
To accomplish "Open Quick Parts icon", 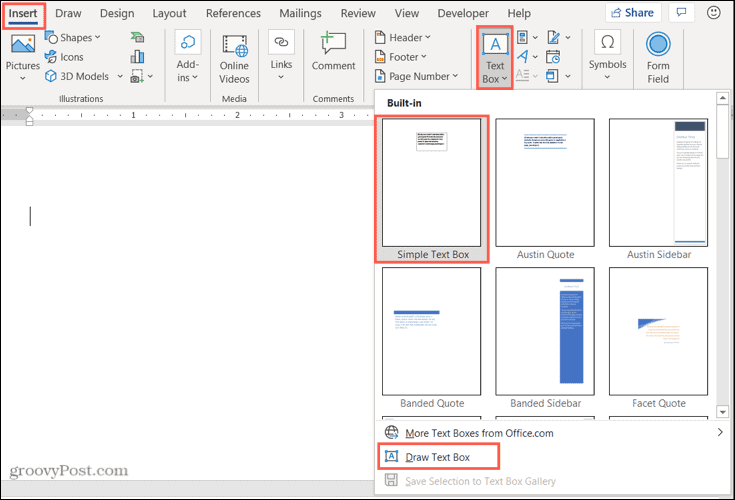I will (x=523, y=37).
